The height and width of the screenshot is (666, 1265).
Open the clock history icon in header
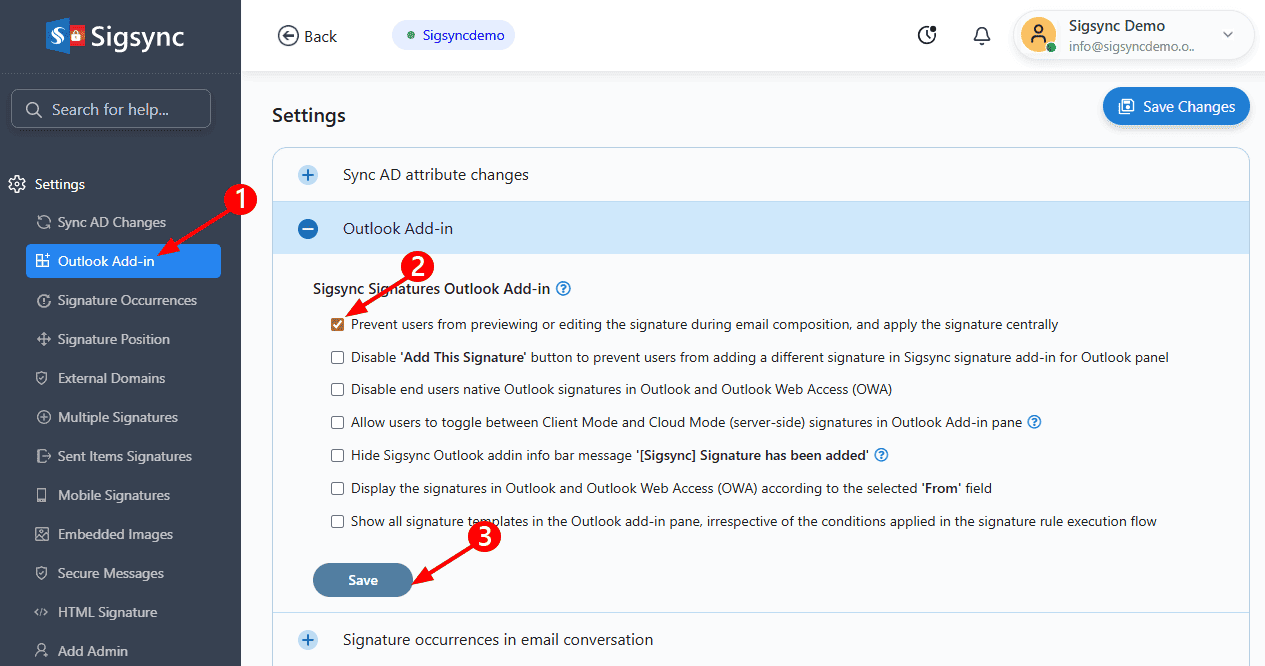pyautogui.click(x=927, y=36)
